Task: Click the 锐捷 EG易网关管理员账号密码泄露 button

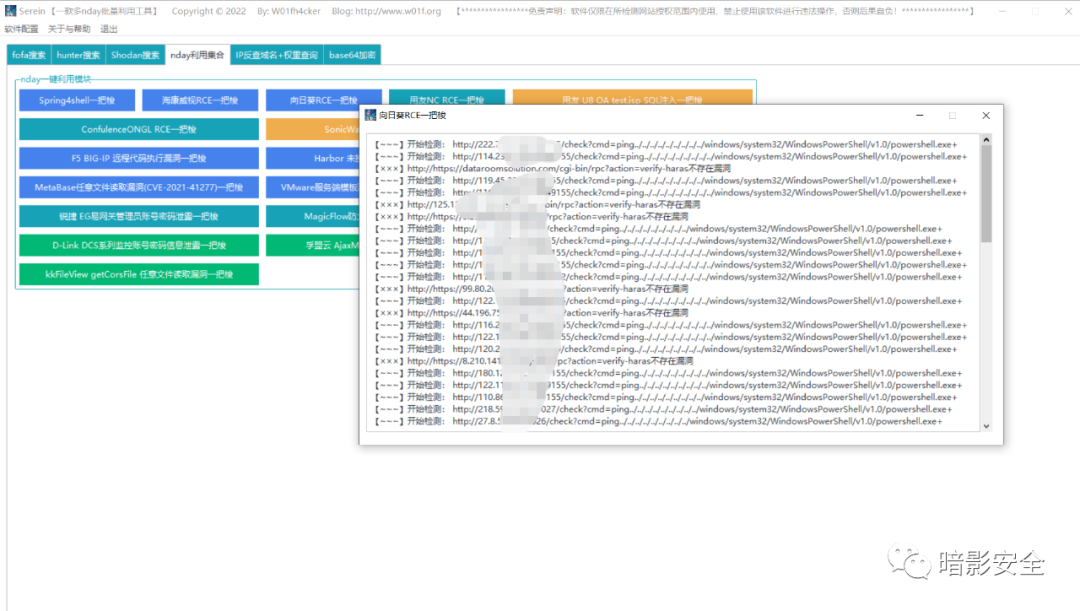Action: coord(139,216)
